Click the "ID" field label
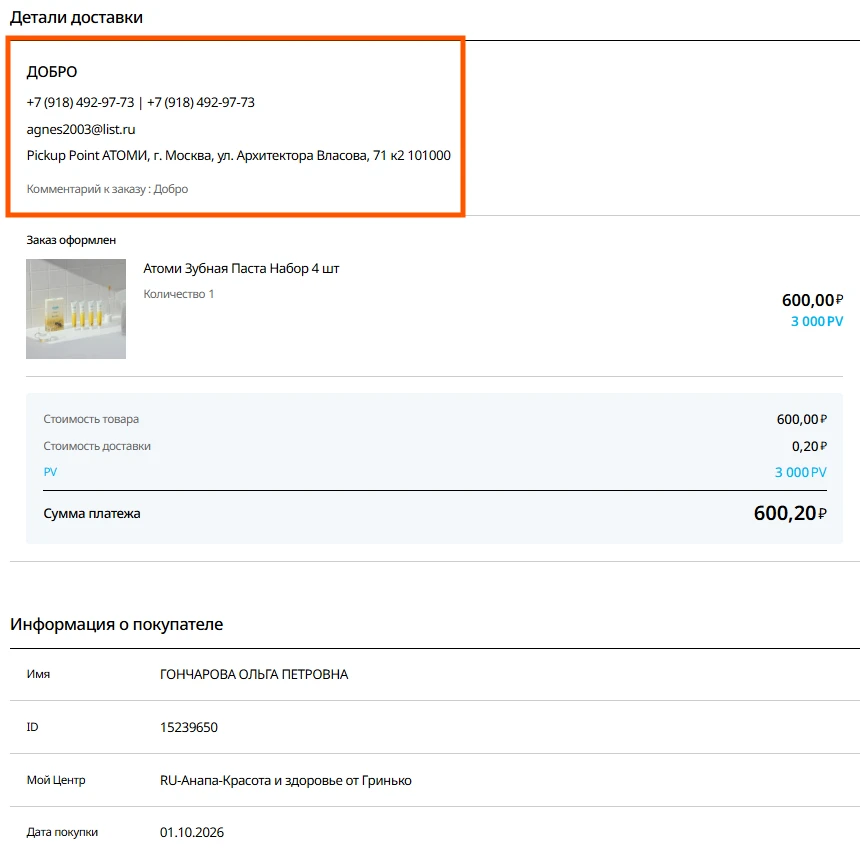The width and height of the screenshot is (861, 852). coord(32,727)
